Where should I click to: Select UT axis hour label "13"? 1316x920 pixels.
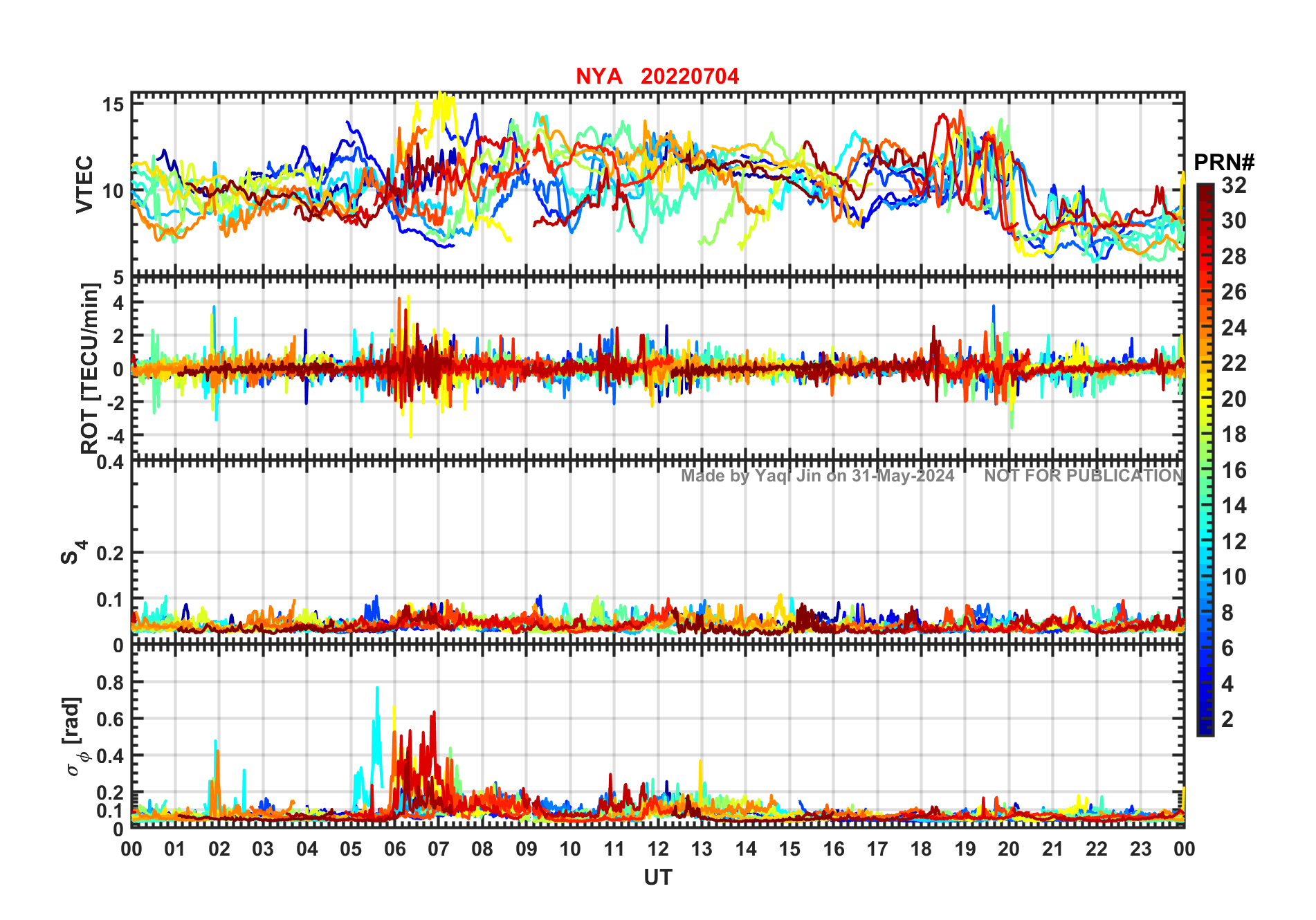[702, 849]
